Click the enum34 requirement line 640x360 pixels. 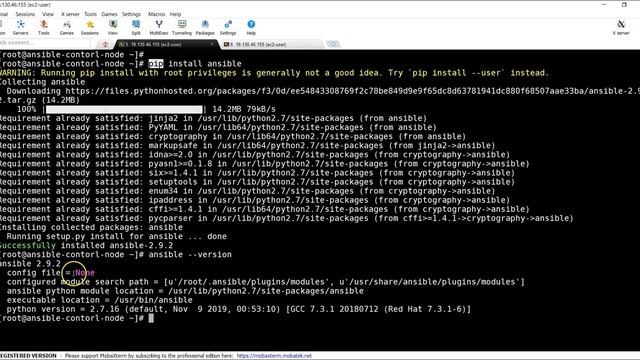(x=247, y=191)
